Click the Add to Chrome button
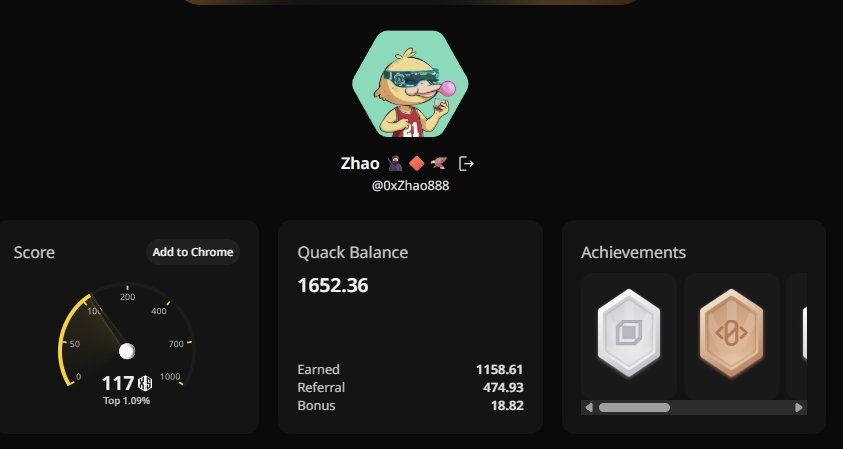Viewport: 843px width, 449px height. 193,252
